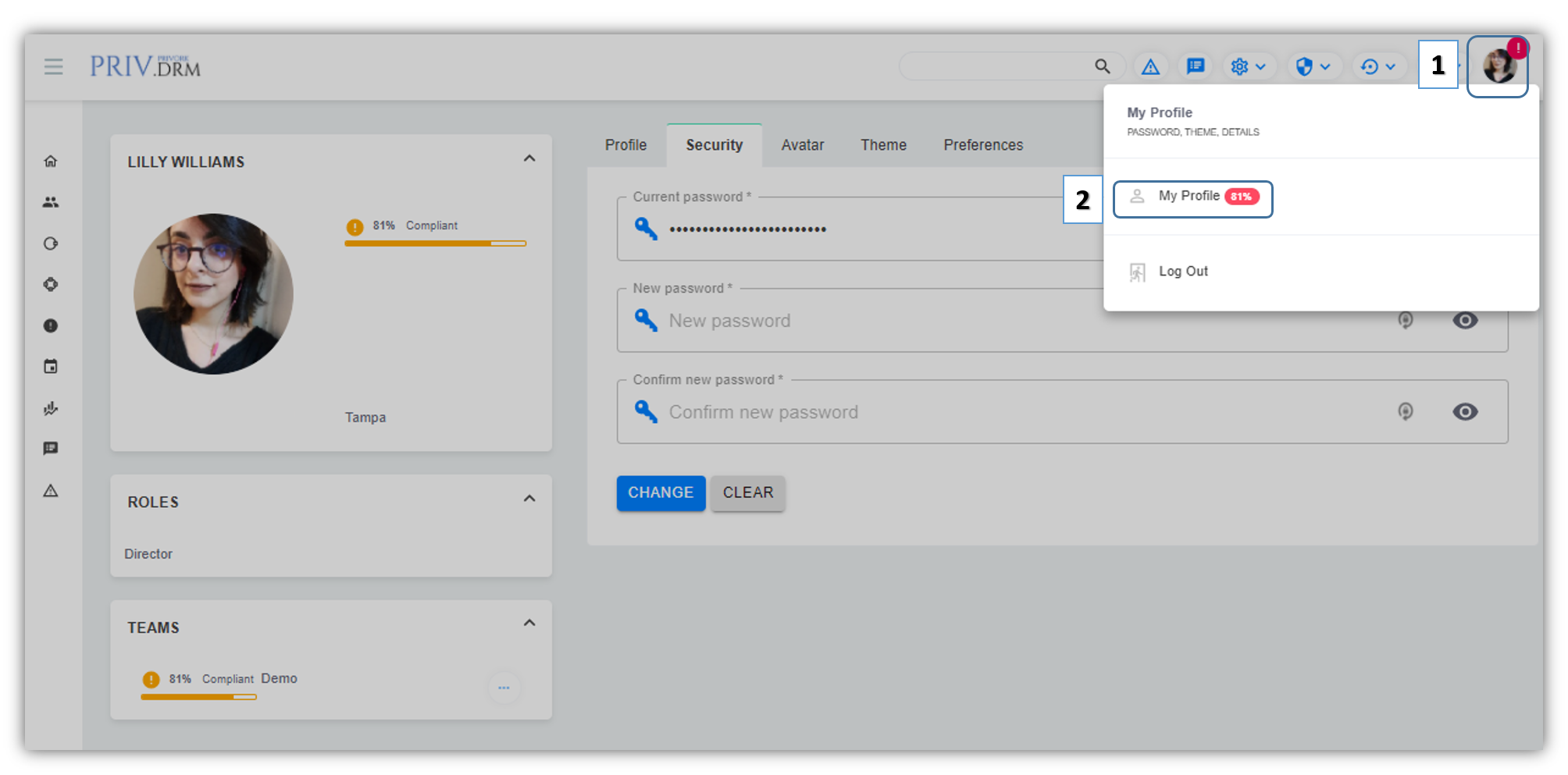This screenshot has height=775, width=1568.
Task: Click the 81% compliance progress bar
Action: click(435, 244)
